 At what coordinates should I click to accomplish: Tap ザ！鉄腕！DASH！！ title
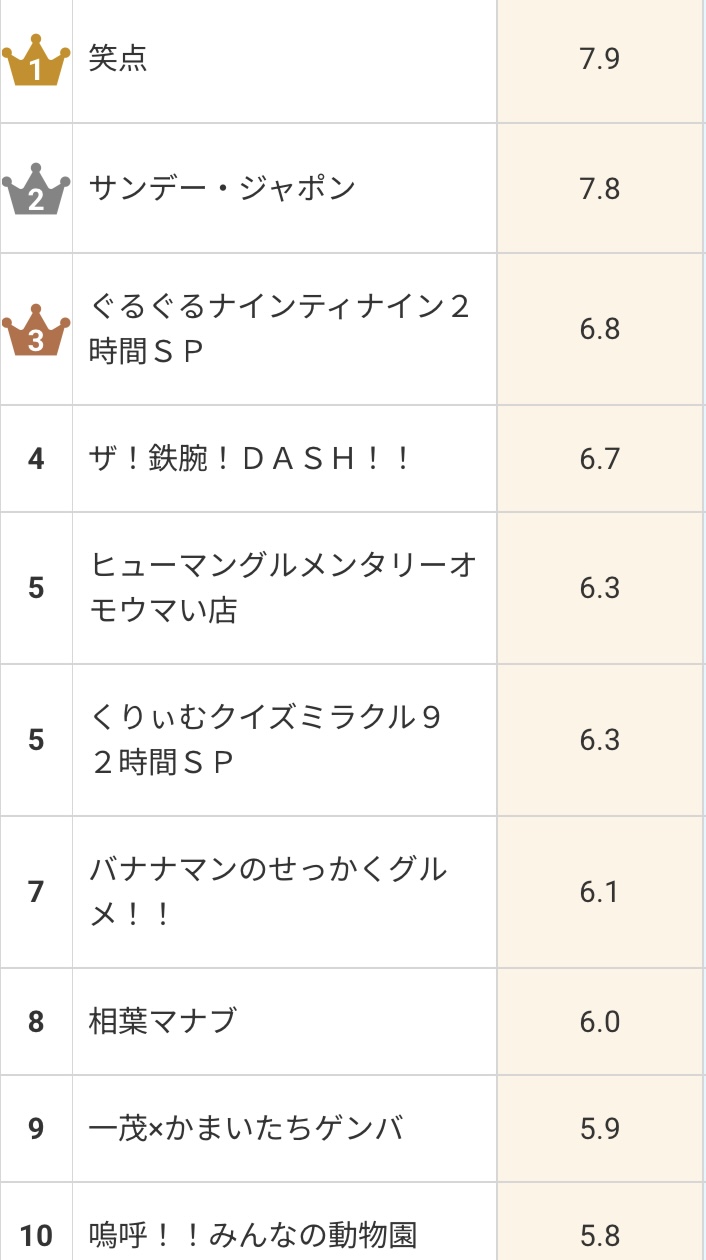pyautogui.click(x=250, y=459)
